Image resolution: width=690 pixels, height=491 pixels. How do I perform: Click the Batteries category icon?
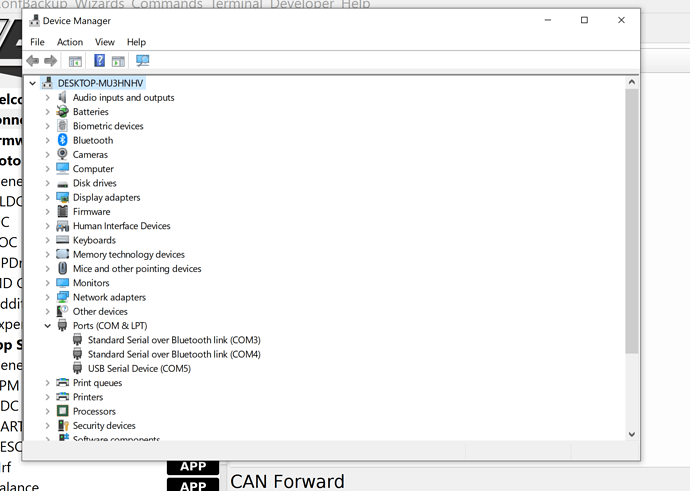point(62,112)
